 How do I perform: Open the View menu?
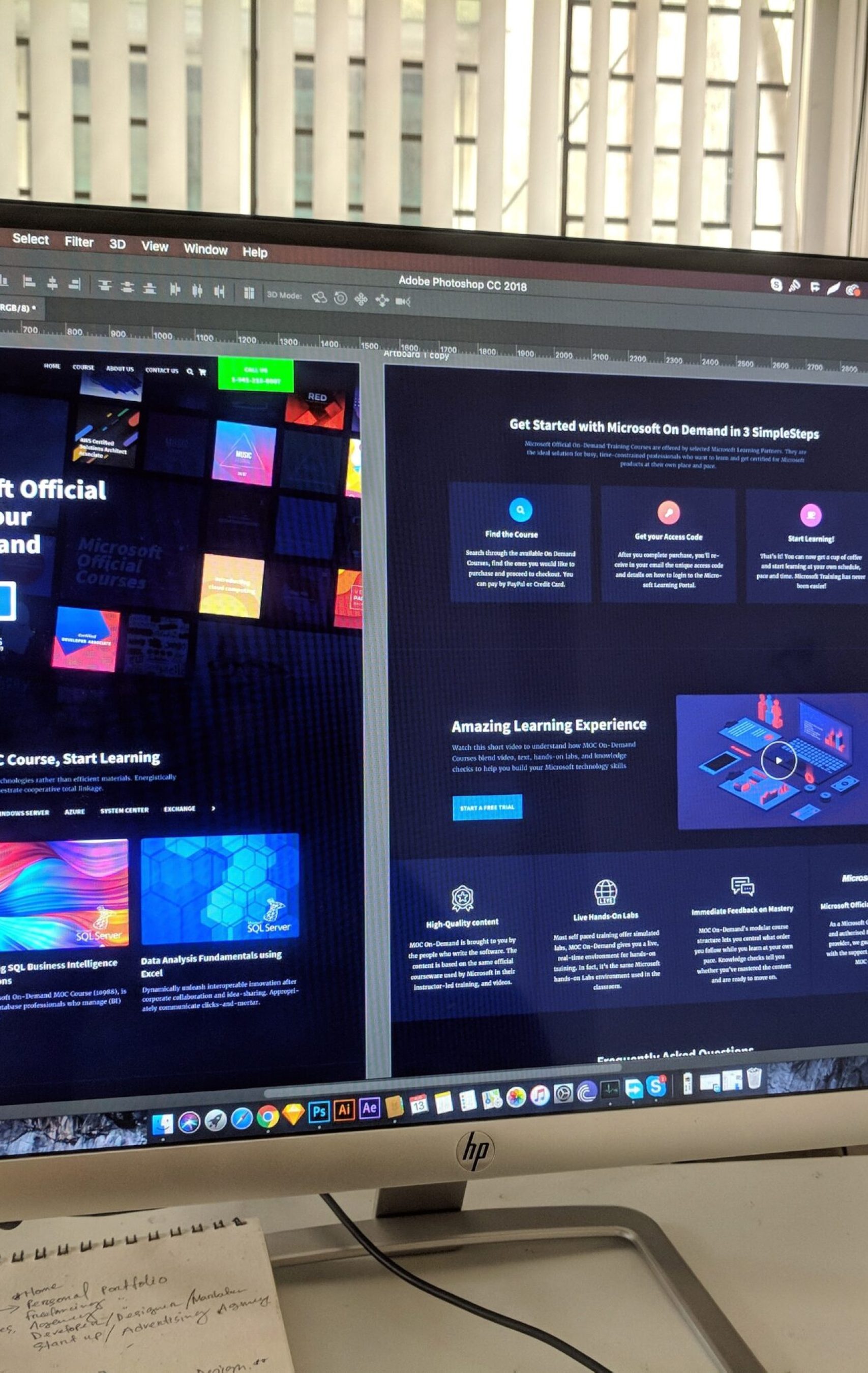pyautogui.click(x=155, y=246)
